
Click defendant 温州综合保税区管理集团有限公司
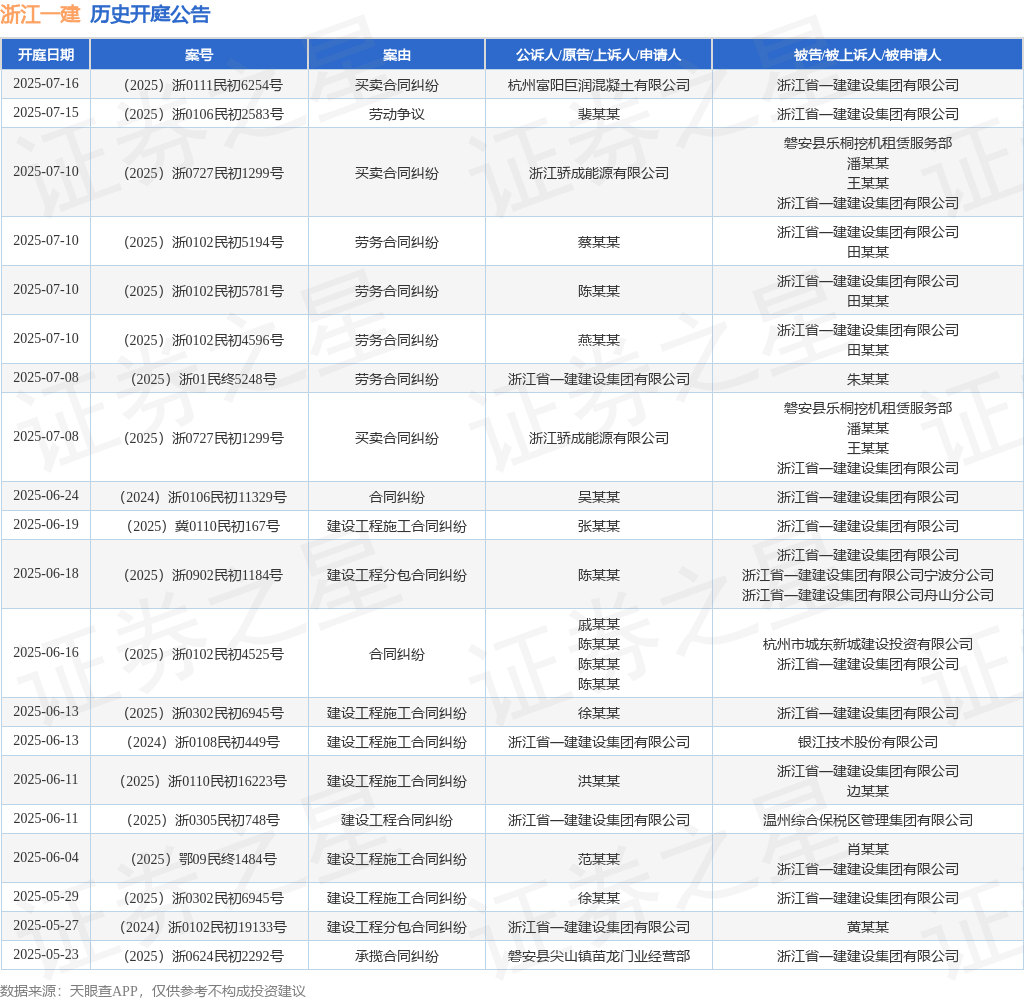tap(868, 820)
